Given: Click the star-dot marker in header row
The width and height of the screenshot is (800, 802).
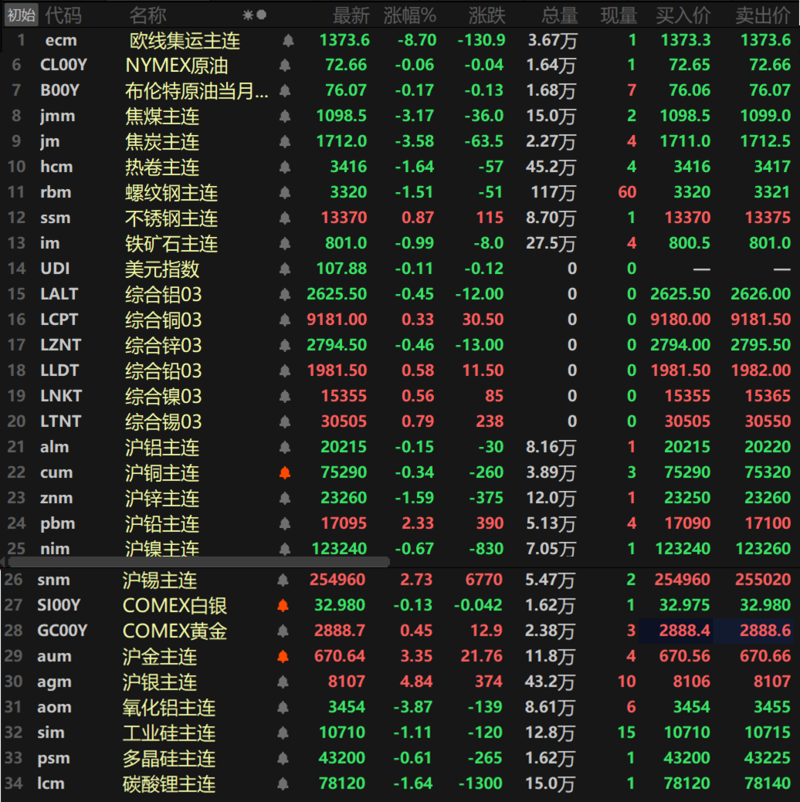Looking at the screenshot, I should (x=255, y=15).
